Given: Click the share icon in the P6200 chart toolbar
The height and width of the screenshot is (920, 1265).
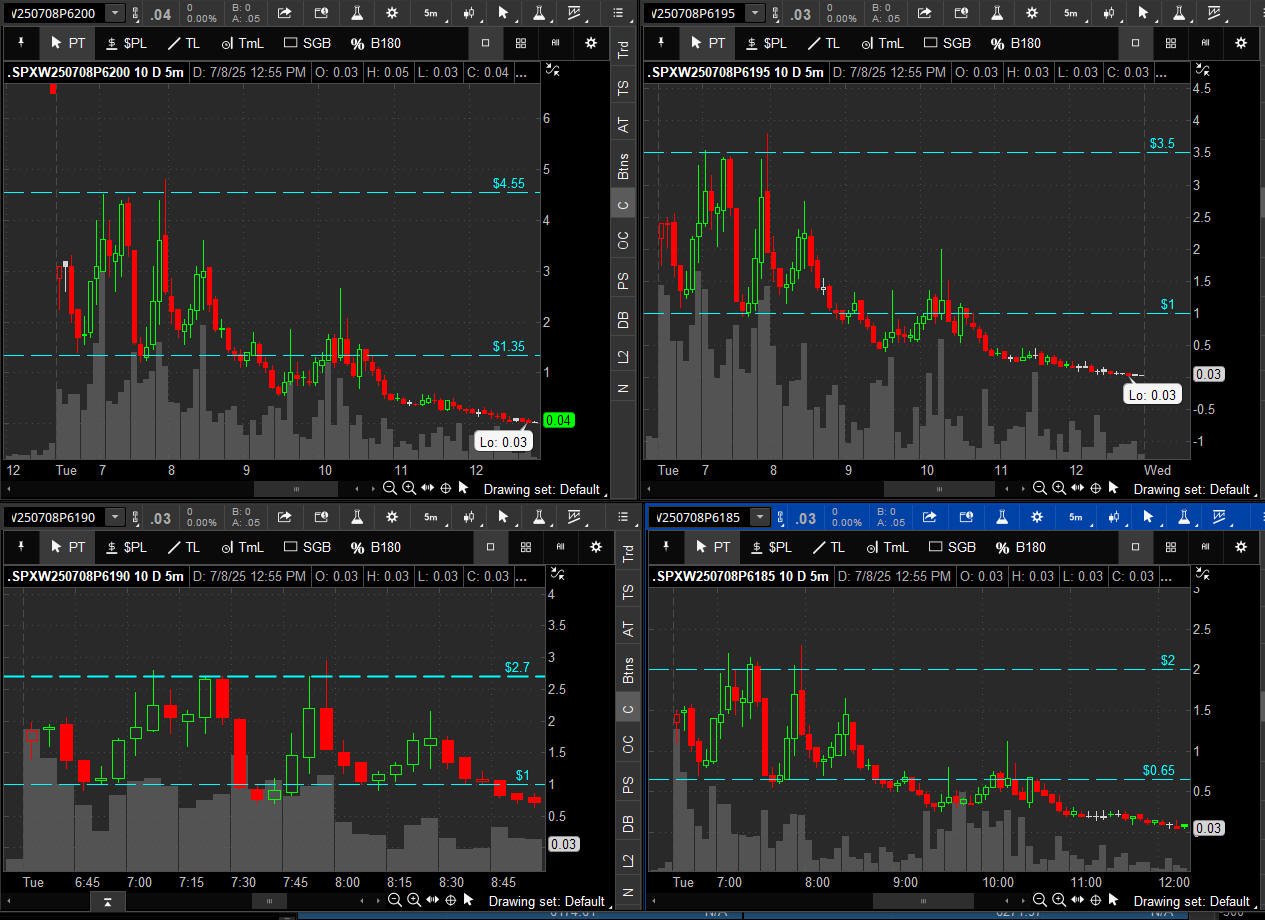Looking at the screenshot, I should 285,13.
